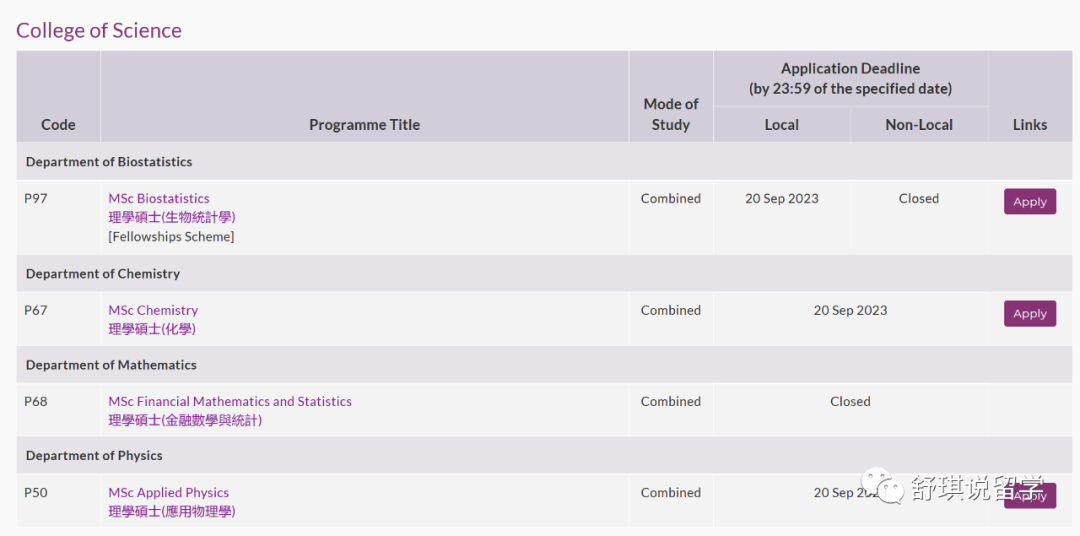Click Apply button for MSc Applied Physics
Image resolution: width=1080 pixels, height=536 pixels.
click(x=1029, y=495)
